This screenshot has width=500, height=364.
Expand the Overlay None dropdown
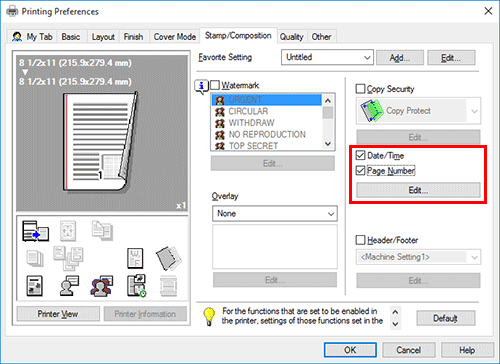point(275,214)
